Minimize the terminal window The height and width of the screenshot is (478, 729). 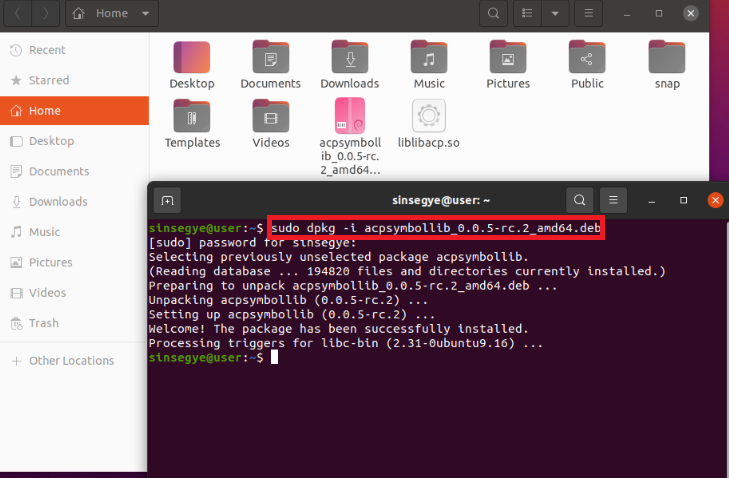[652, 200]
